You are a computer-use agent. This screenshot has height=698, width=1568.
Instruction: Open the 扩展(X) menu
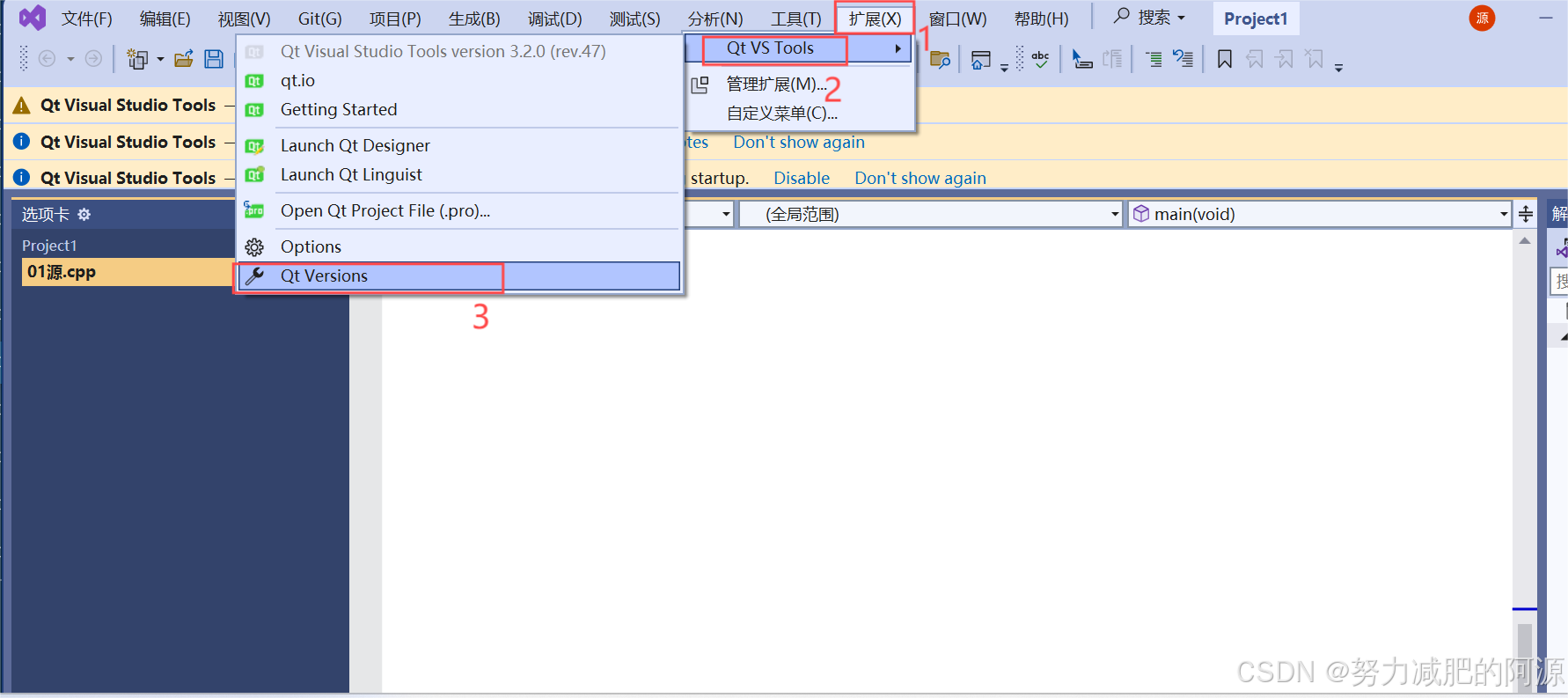(875, 18)
